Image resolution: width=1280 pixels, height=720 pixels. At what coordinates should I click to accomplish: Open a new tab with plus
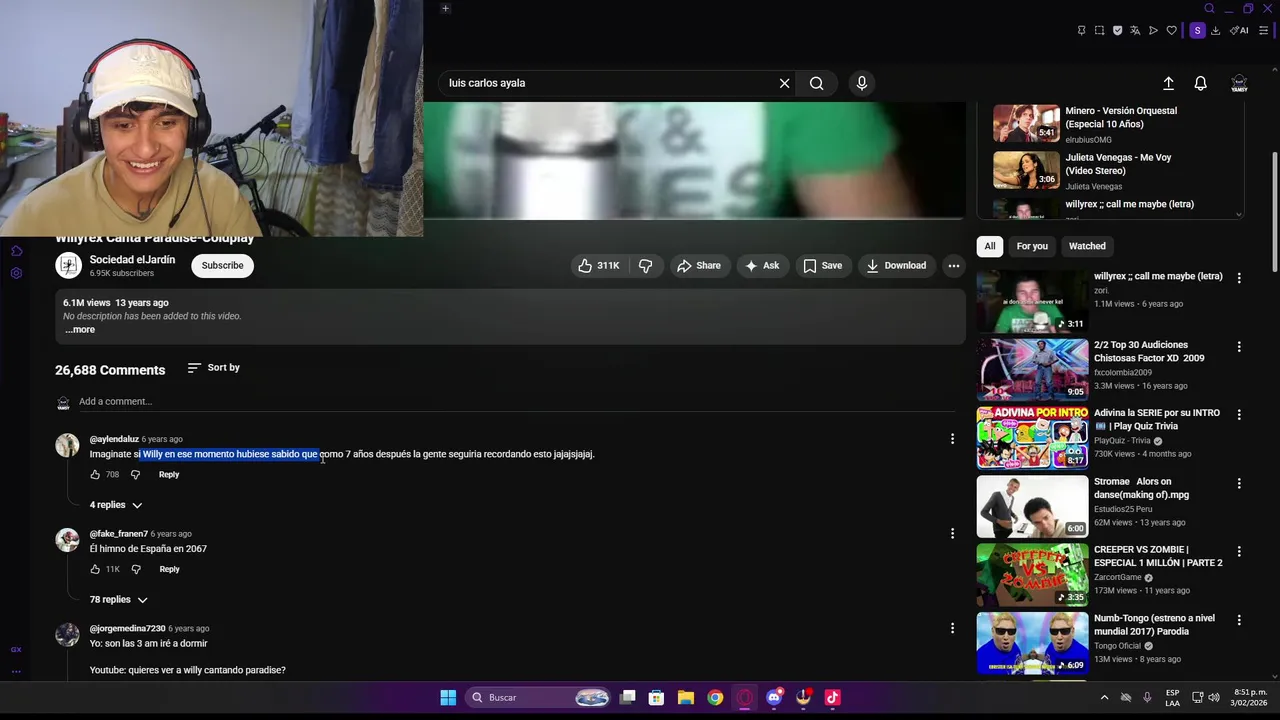pyautogui.click(x=445, y=9)
